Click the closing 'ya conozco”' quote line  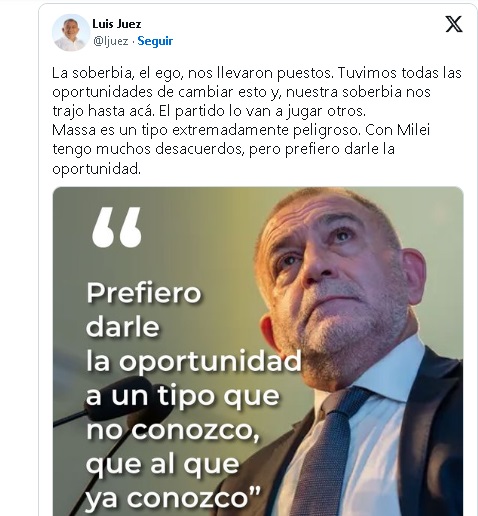tap(173, 498)
